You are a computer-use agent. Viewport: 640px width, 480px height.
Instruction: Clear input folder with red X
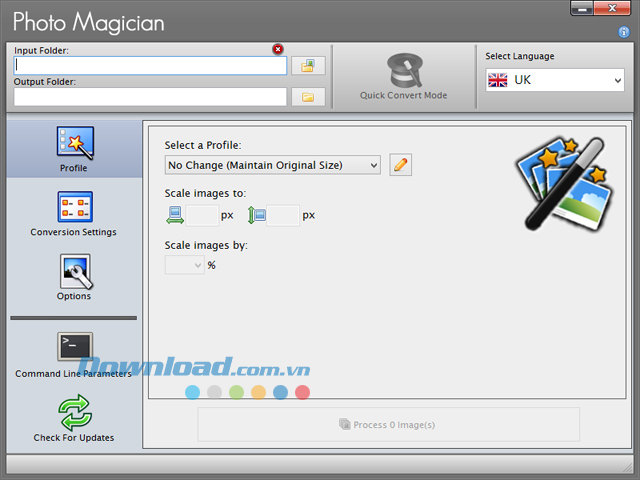278,49
